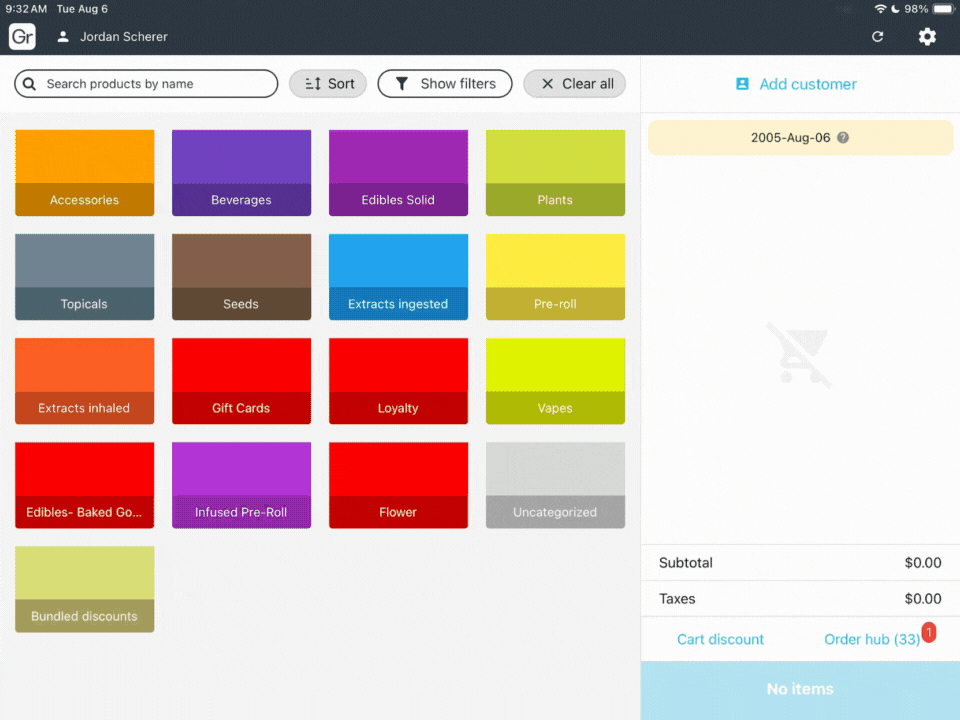Click the crossed-out empty cart icon
The image size is (960, 720).
799,355
